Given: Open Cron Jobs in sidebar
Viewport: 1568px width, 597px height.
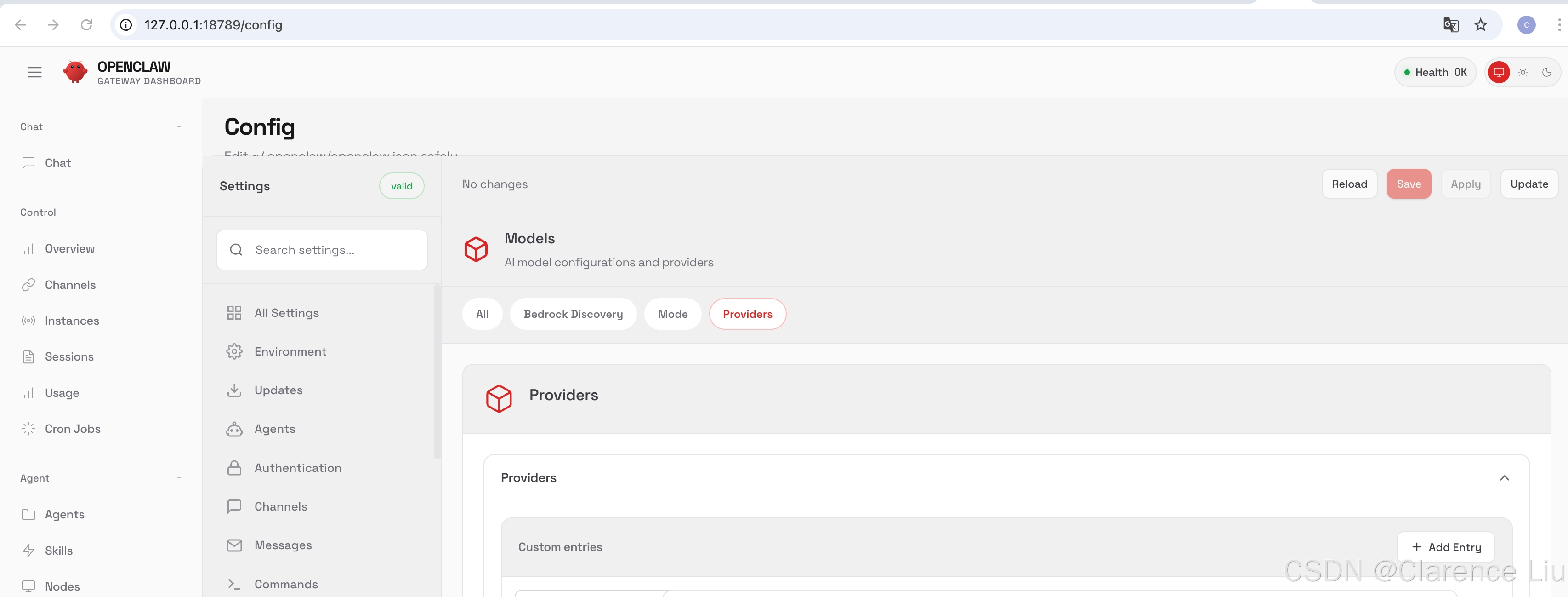Looking at the screenshot, I should click(x=73, y=429).
